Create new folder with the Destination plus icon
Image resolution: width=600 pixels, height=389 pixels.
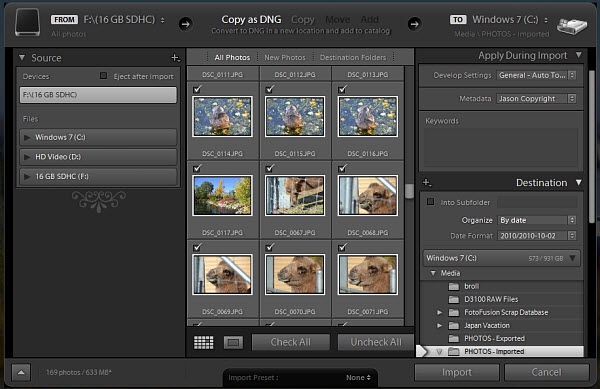tap(427, 182)
